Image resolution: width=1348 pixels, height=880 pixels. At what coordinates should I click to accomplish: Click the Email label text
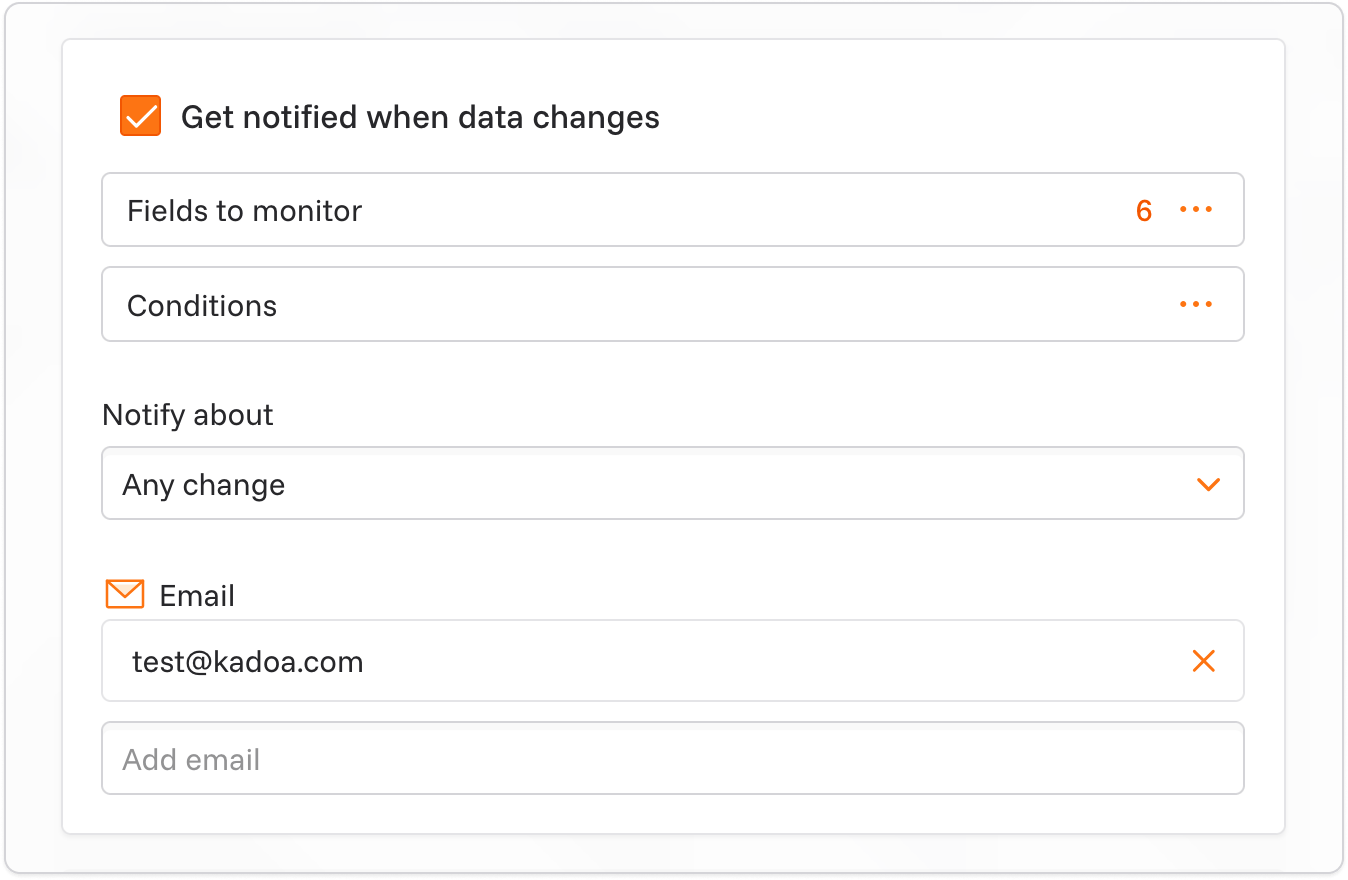pyautogui.click(x=197, y=596)
